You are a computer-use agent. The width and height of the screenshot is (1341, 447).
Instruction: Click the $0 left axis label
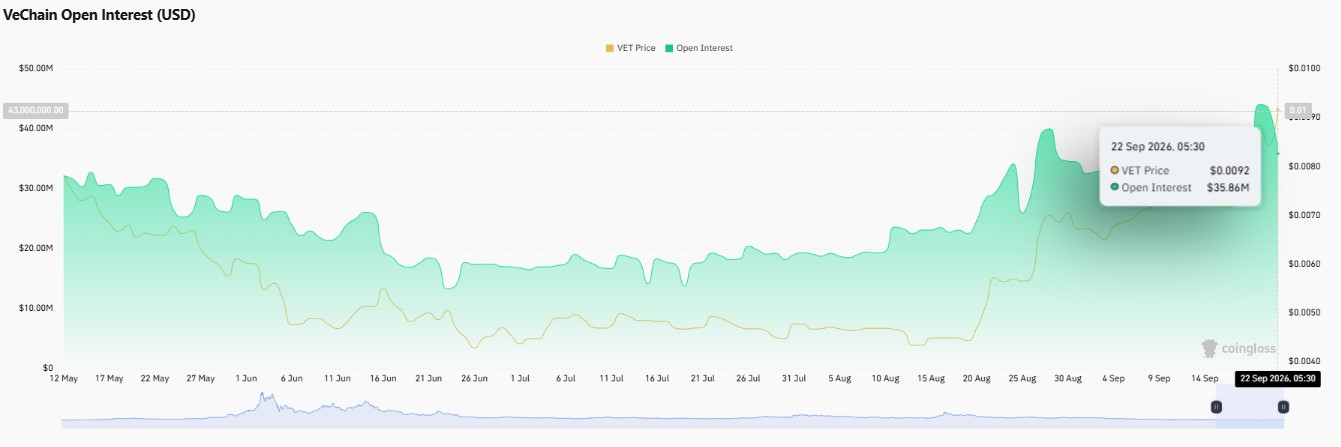(x=48, y=368)
